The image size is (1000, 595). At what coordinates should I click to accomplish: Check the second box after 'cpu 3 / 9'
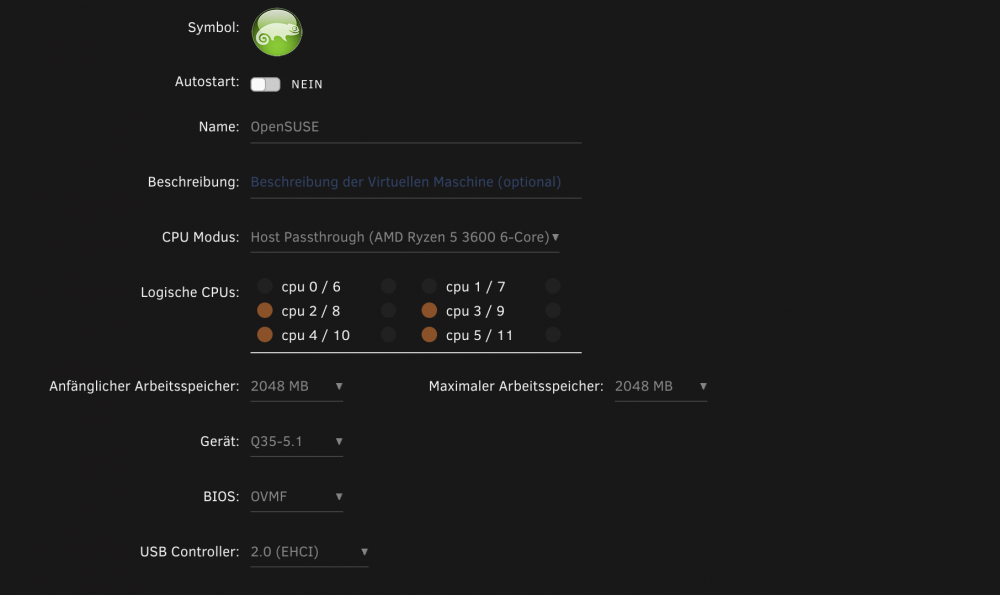(x=553, y=311)
